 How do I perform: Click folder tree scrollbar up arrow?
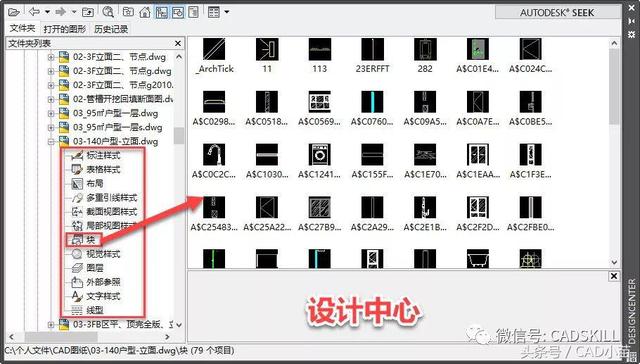point(179,57)
